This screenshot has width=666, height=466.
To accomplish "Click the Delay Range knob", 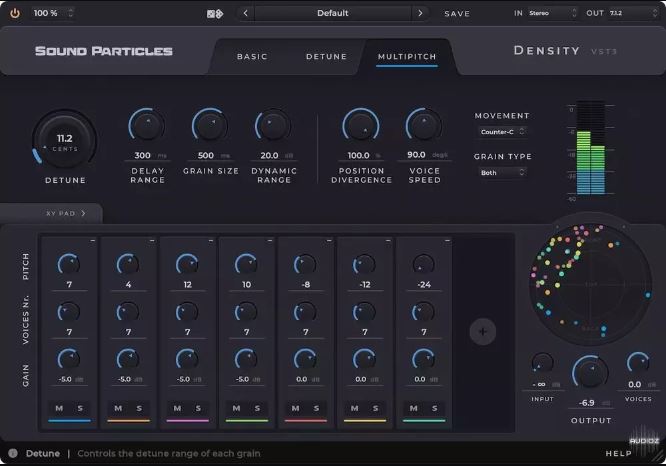I will (x=146, y=125).
